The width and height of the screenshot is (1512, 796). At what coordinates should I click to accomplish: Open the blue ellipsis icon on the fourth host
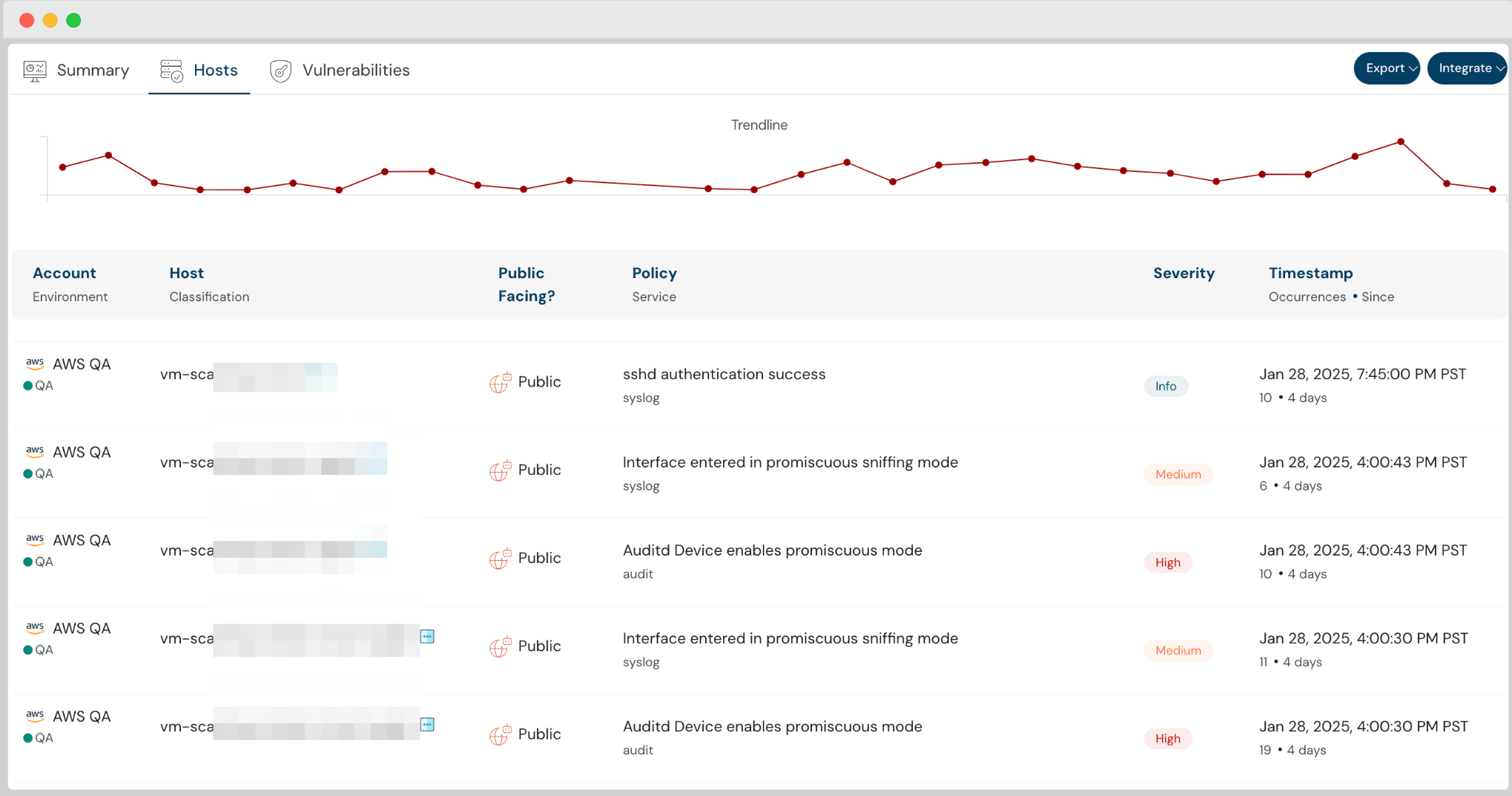click(x=428, y=637)
